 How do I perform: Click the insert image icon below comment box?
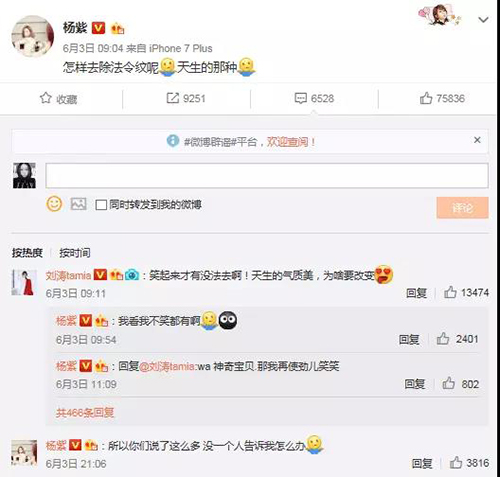78,204
